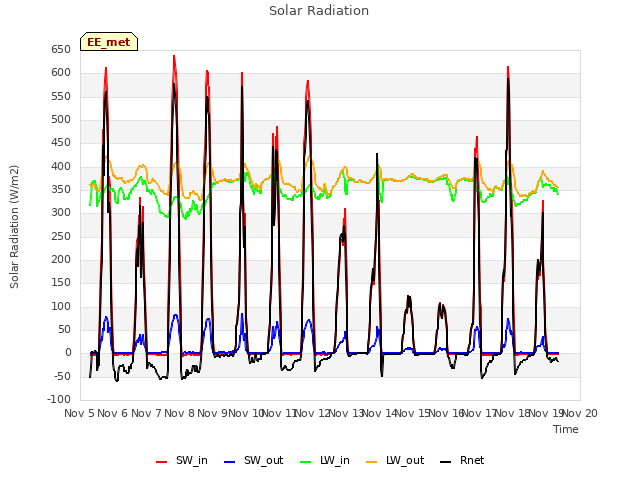Click the Nov 13 x-axis date label
This screenshot has height=480, width=640.
[346, 413]
